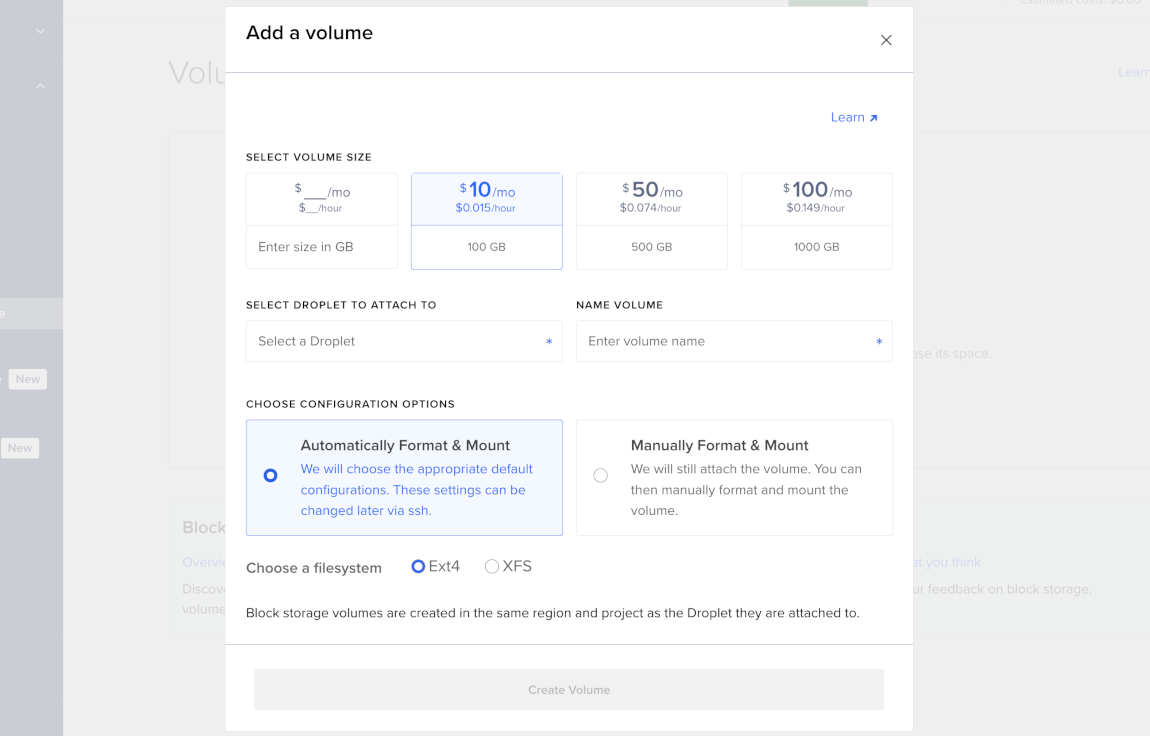
Task: Click the Enter size in GB field
Action: [321, 246]
